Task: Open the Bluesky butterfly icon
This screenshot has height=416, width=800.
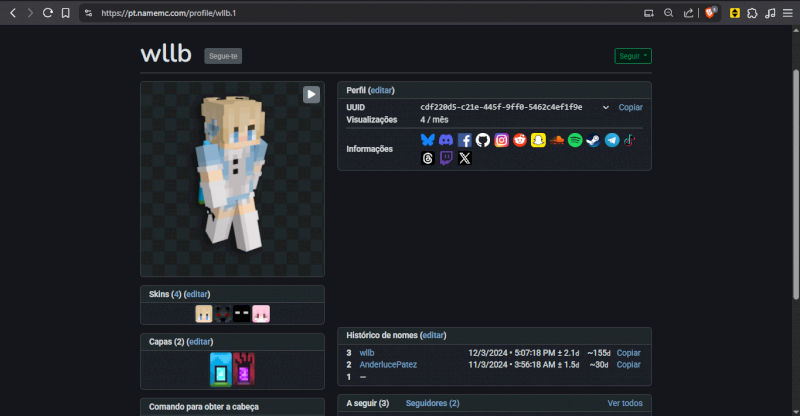Action: pos(428,141)
